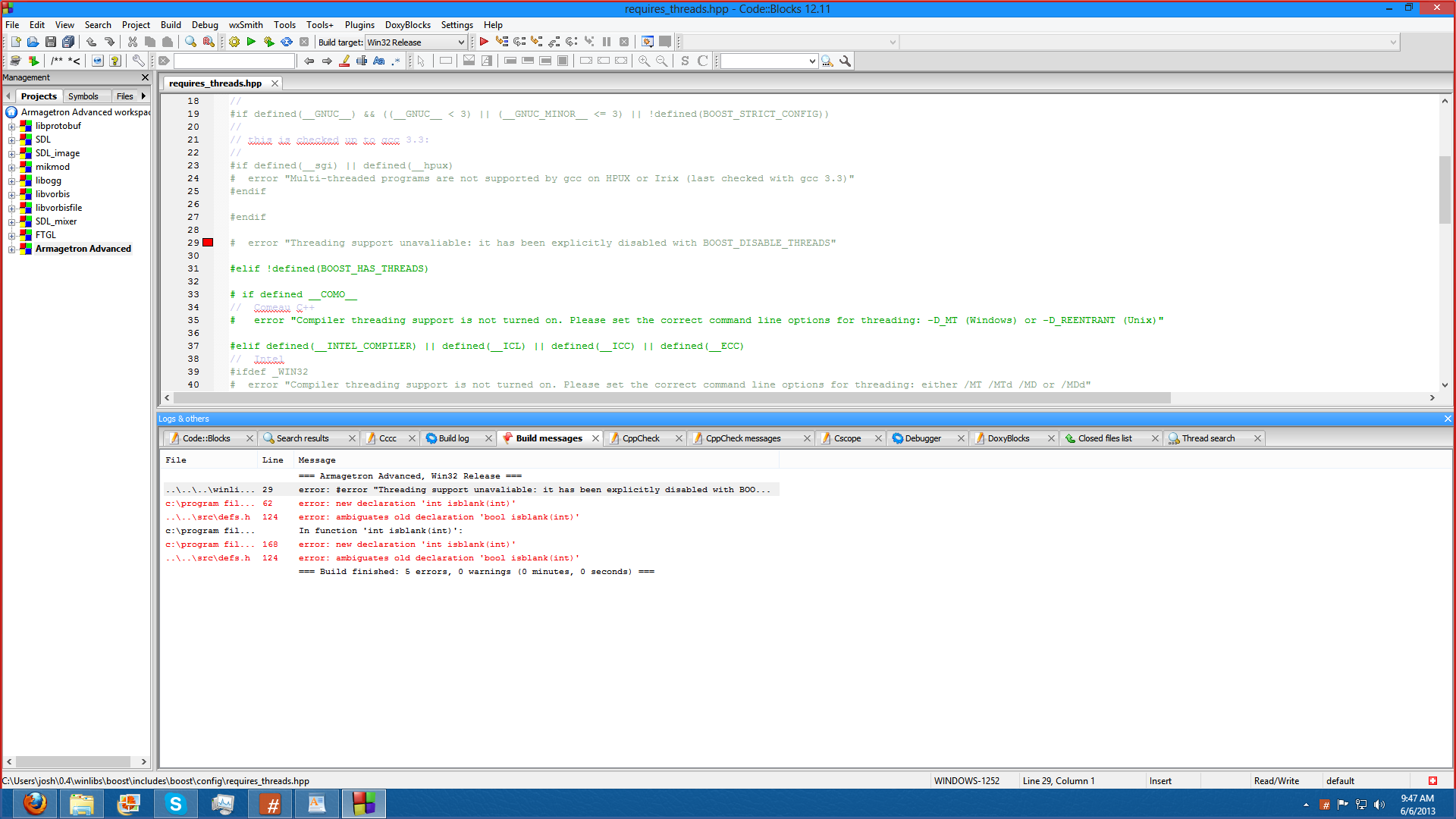Close the requires_threads.hpp editor tab

[275, 83]
